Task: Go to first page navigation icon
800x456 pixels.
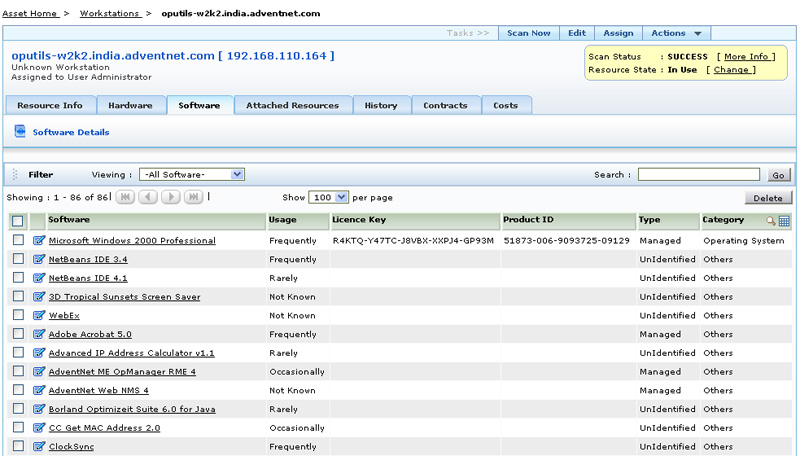Action: click(x=125, y=197)
